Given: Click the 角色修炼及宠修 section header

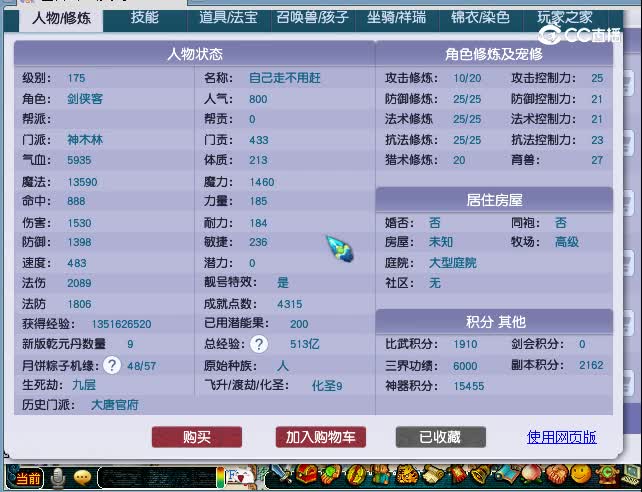Looking at the screenshot, I should [x=494, y=54].
